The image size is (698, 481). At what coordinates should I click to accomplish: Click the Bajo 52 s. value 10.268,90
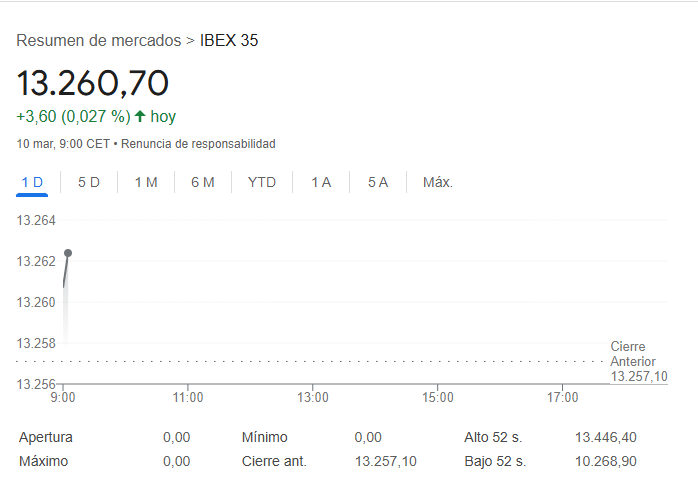click(x=605, y=461)
